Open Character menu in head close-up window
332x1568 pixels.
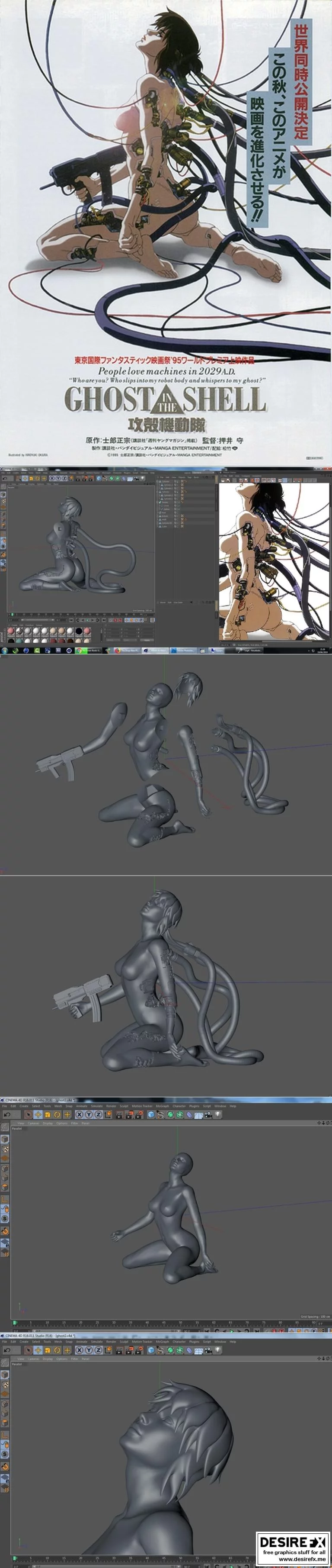click(179, 1342)
